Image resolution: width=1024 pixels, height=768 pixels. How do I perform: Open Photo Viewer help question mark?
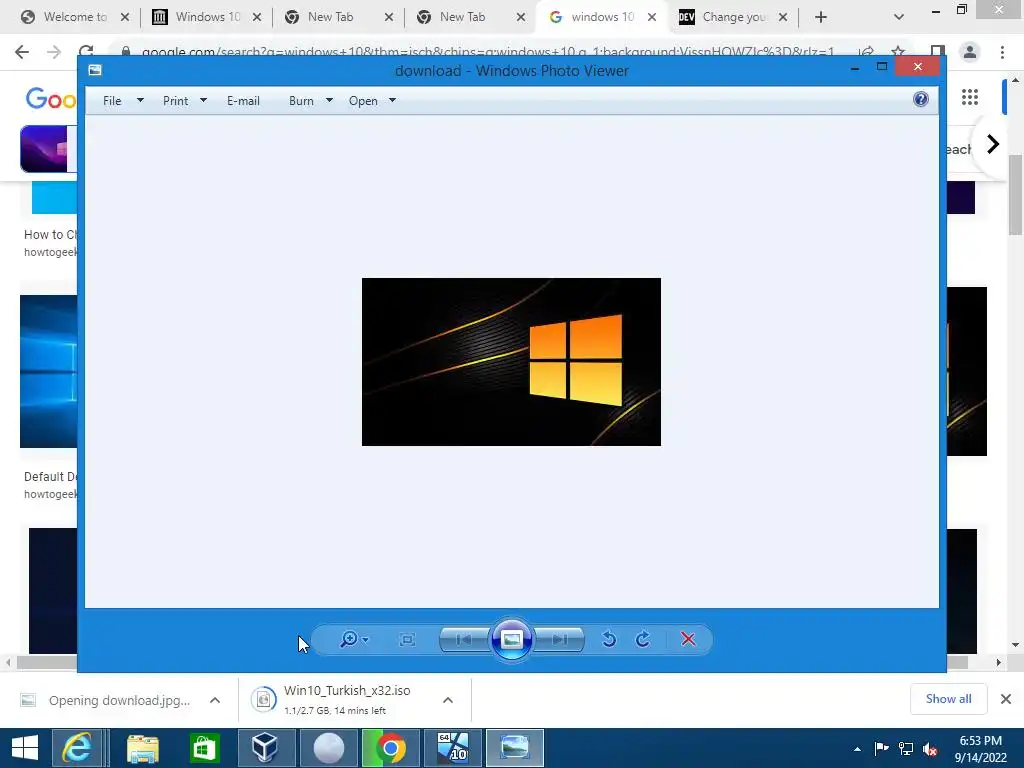pos(921,99)
